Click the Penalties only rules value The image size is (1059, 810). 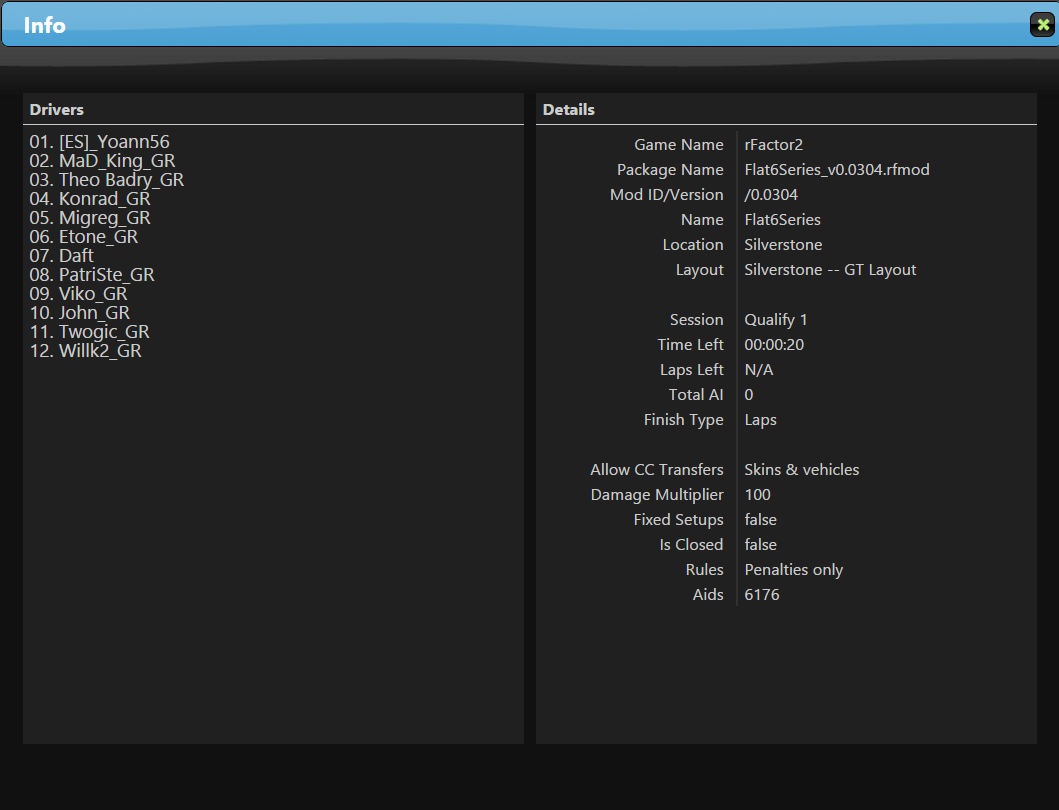794,570
